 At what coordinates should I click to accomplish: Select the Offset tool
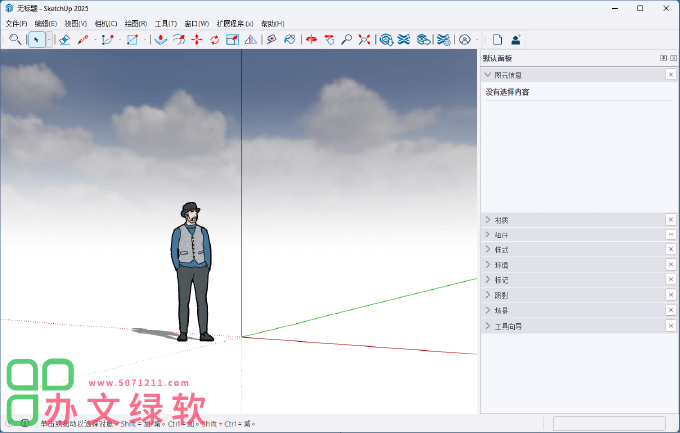179,40
